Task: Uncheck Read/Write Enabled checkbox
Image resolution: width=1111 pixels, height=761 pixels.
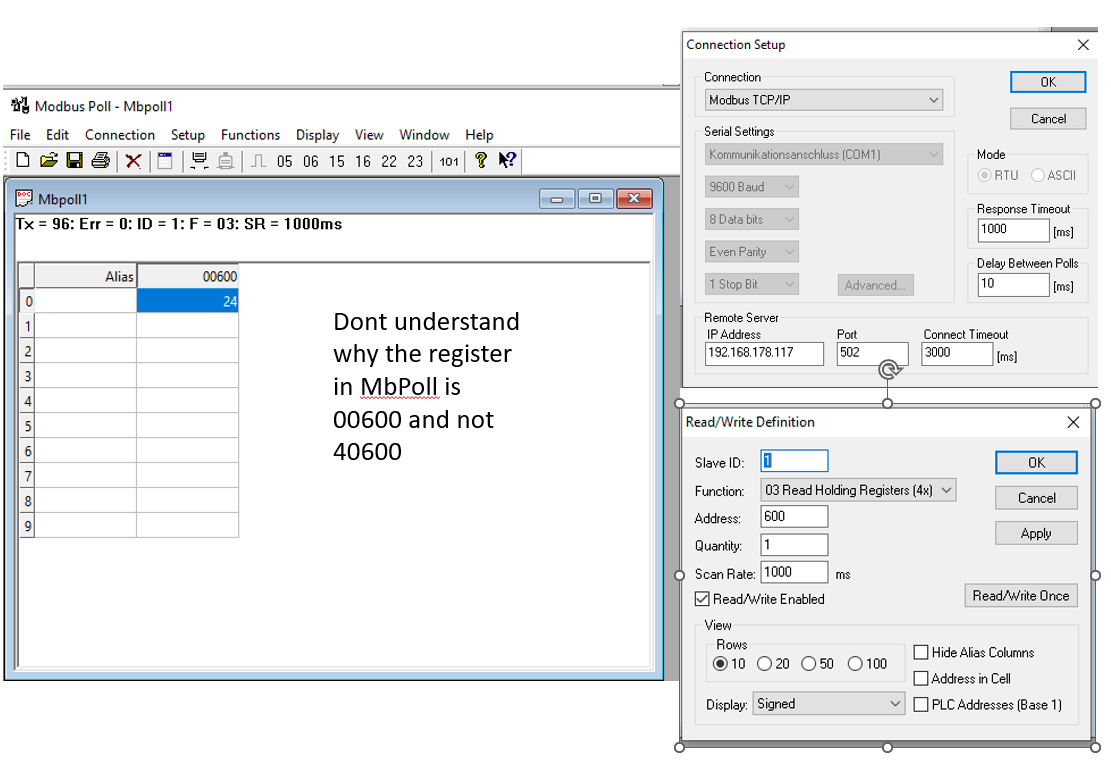Action: point(702,599)
